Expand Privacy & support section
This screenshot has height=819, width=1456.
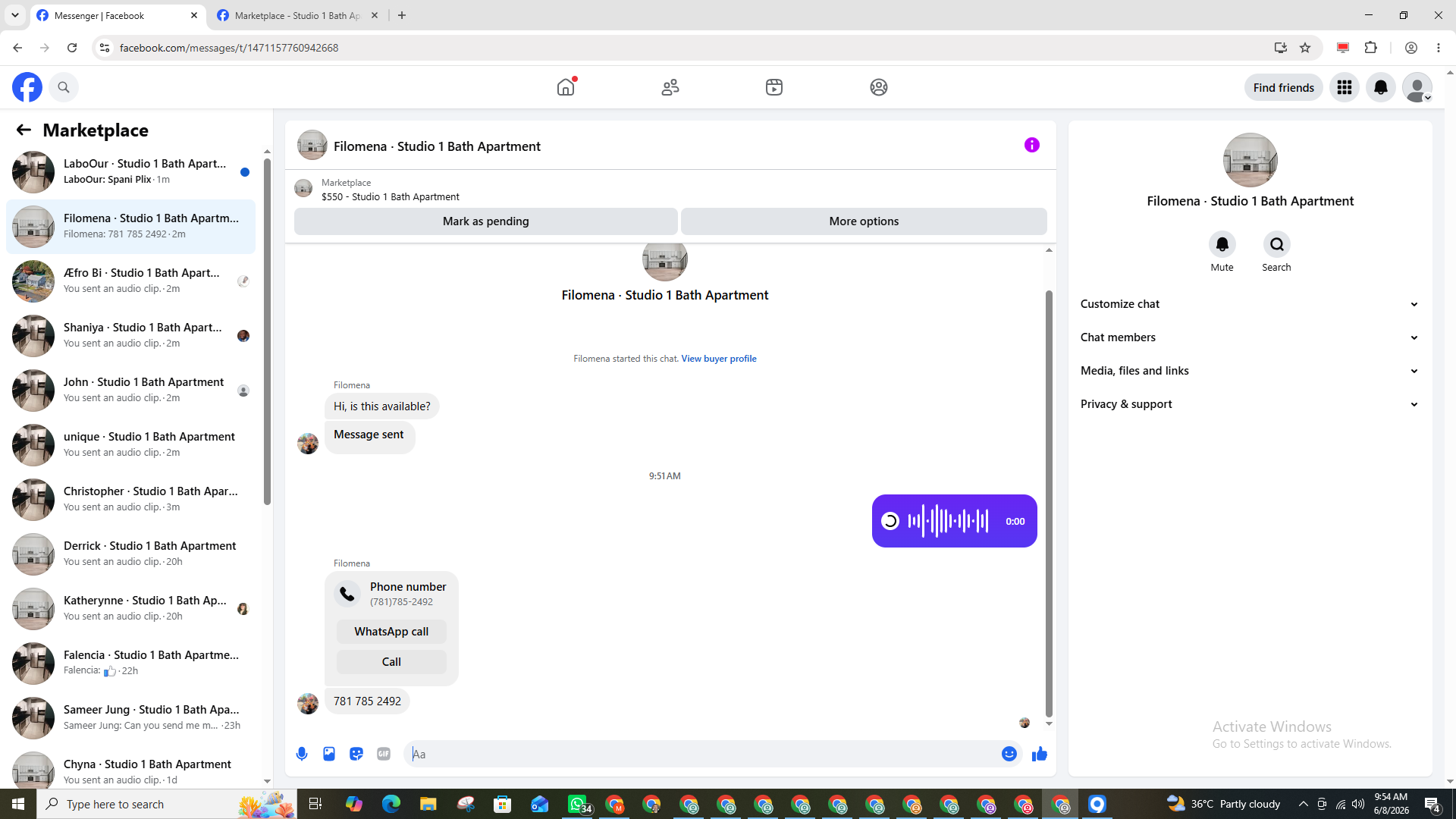point(1250,404)
